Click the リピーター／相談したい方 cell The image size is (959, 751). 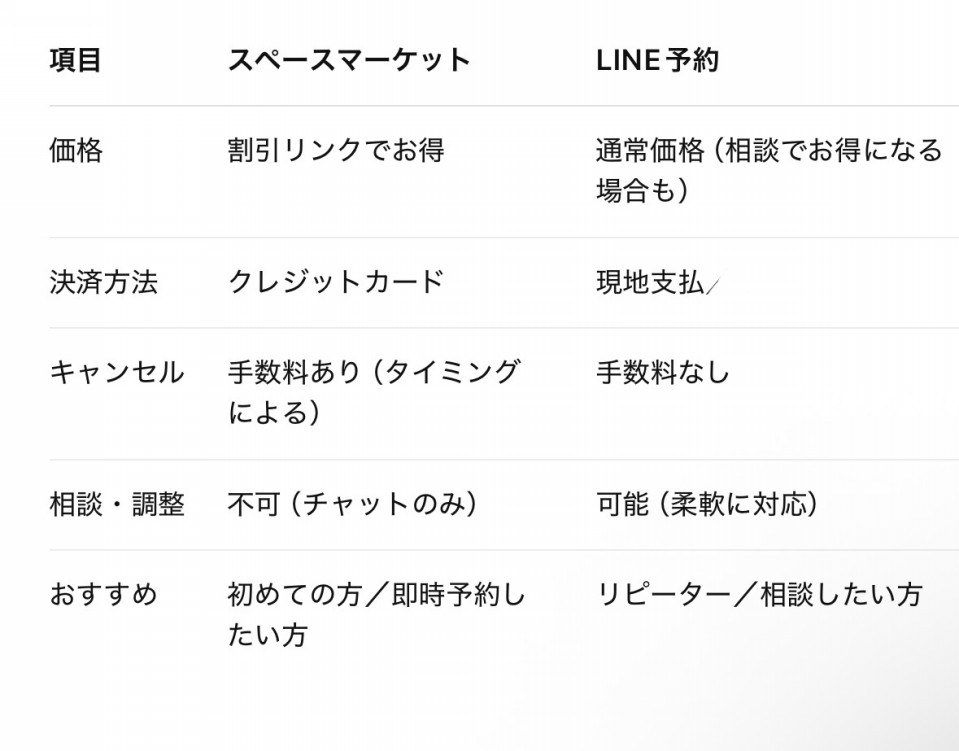759,594
